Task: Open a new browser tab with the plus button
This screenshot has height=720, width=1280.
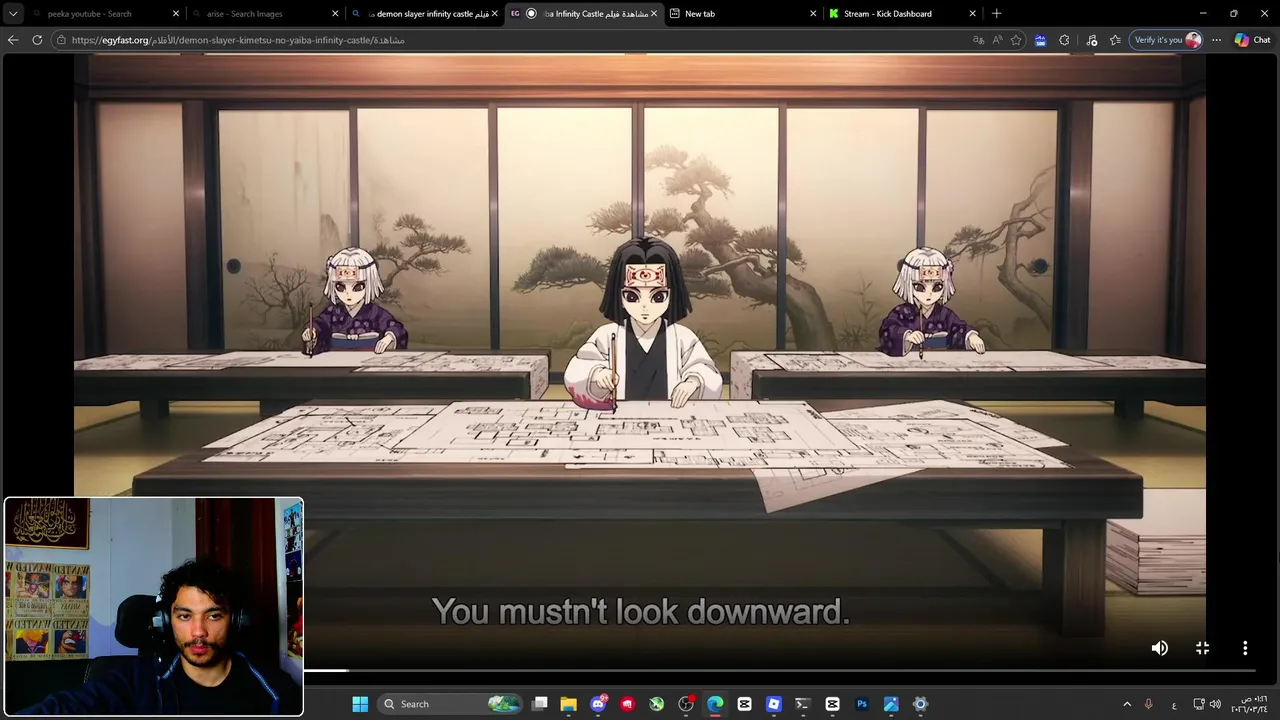Action: coord(996,14)
